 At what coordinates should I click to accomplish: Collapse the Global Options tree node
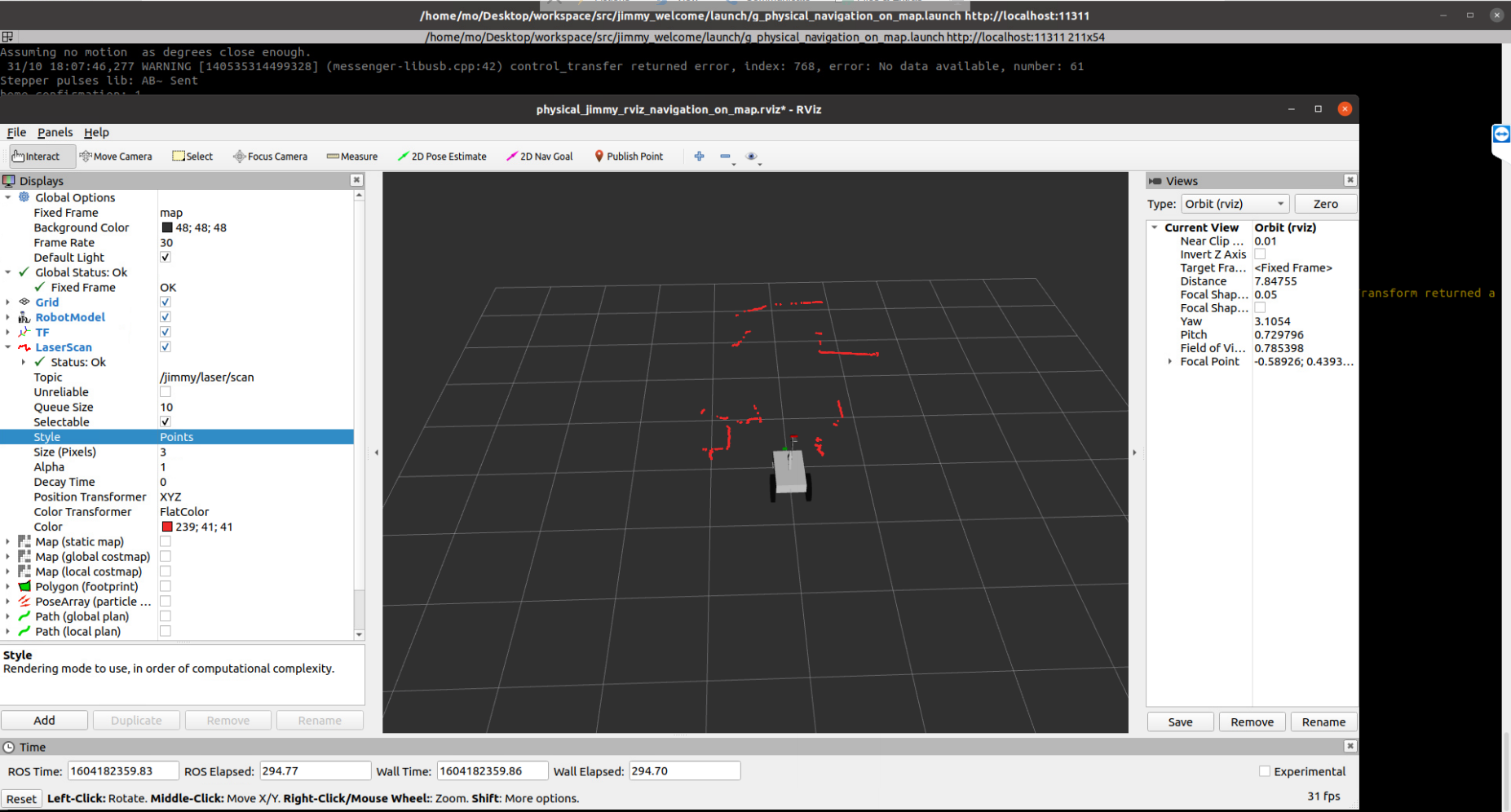(x=8, y=197)
